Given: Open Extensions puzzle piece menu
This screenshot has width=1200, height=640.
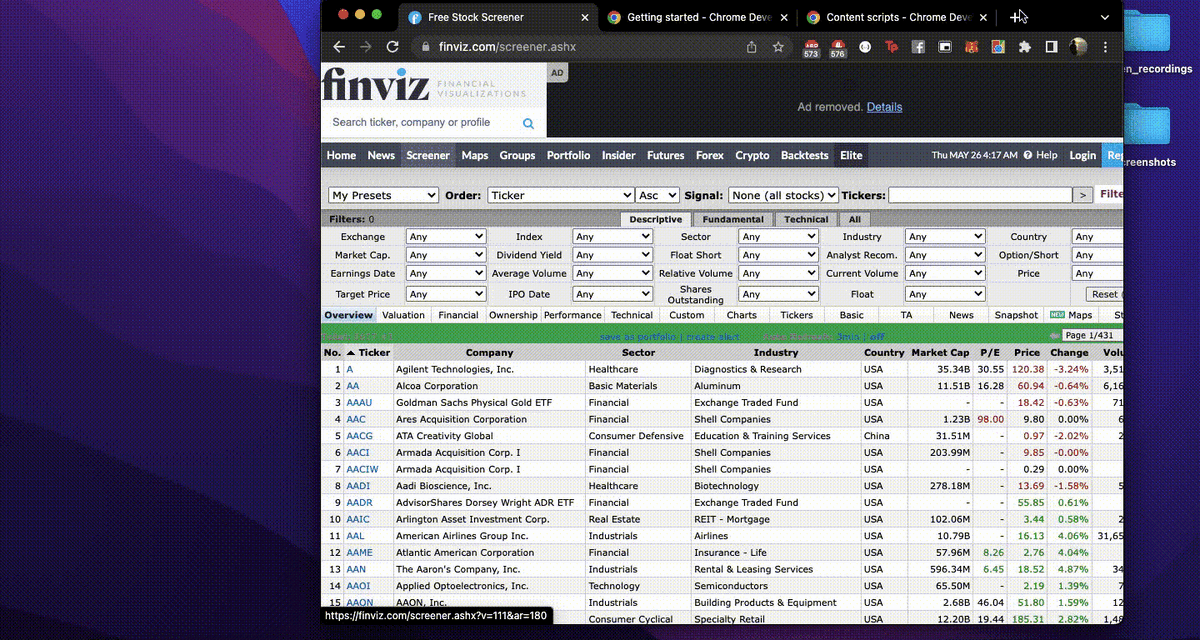Looking at the screenshot, I should pyautogui.click(x=1024, y=47).
